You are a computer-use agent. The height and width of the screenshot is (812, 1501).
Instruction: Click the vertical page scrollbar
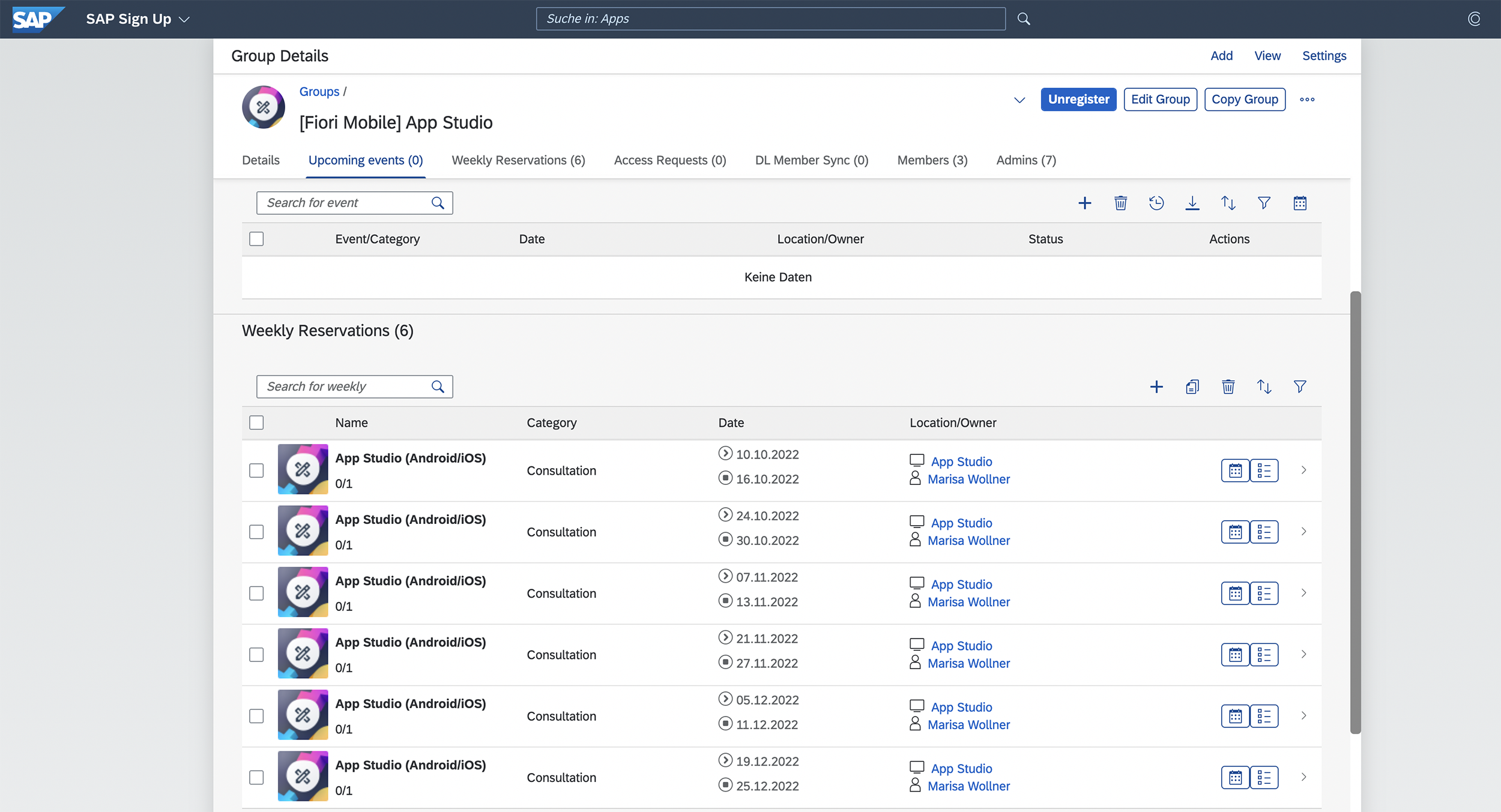click(1355, 512)
